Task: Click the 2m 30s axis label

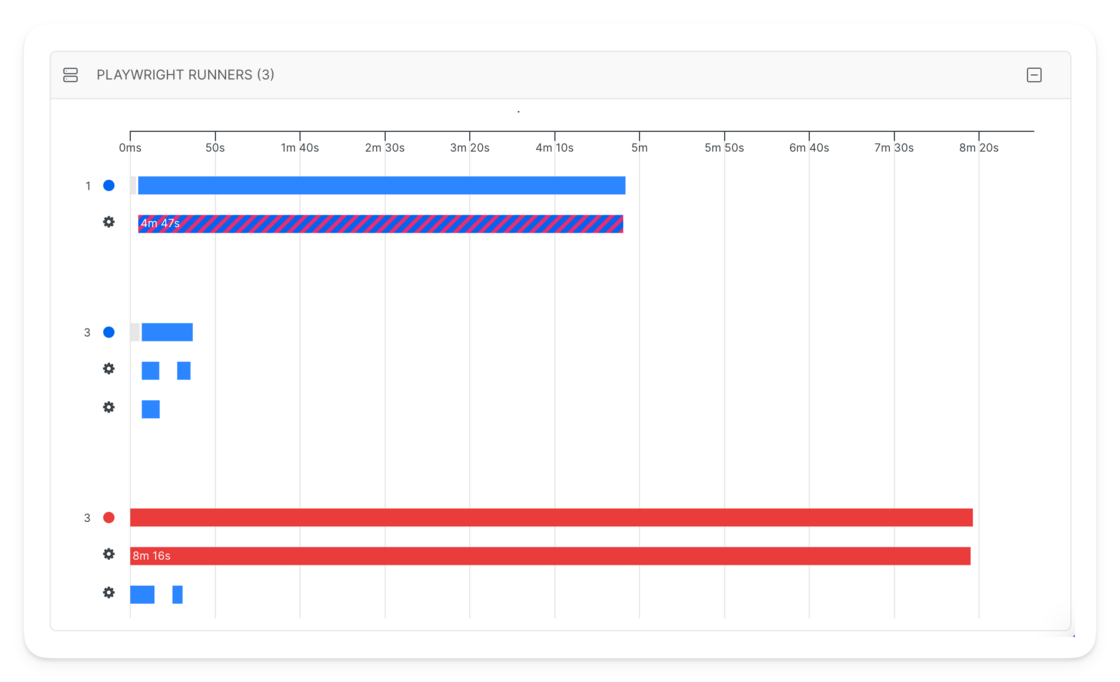Action: (385, 148)
